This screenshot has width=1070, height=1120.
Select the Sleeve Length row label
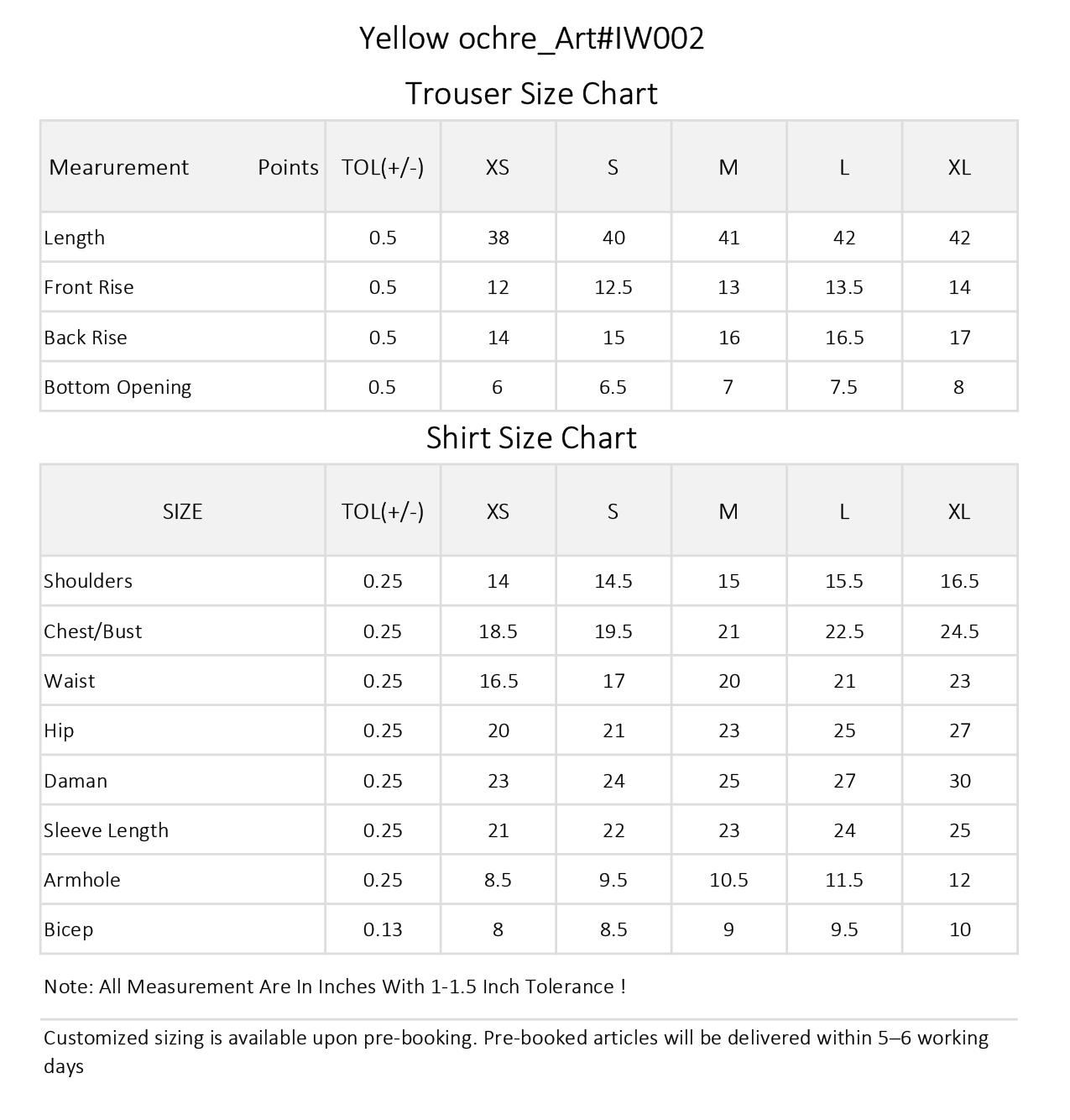[x=107, y=830]
